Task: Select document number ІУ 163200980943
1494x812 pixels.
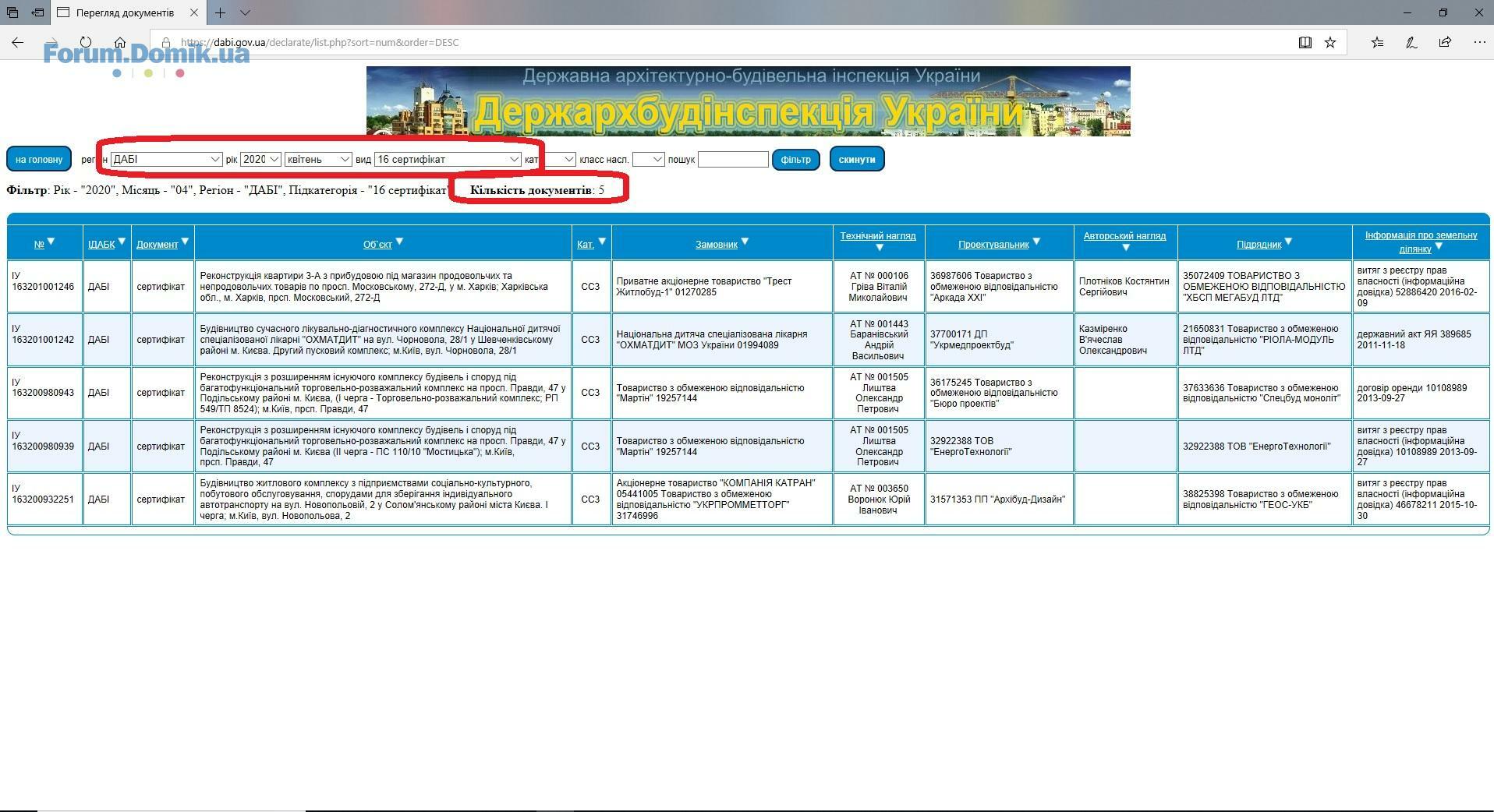Action: tap(44, 387)
